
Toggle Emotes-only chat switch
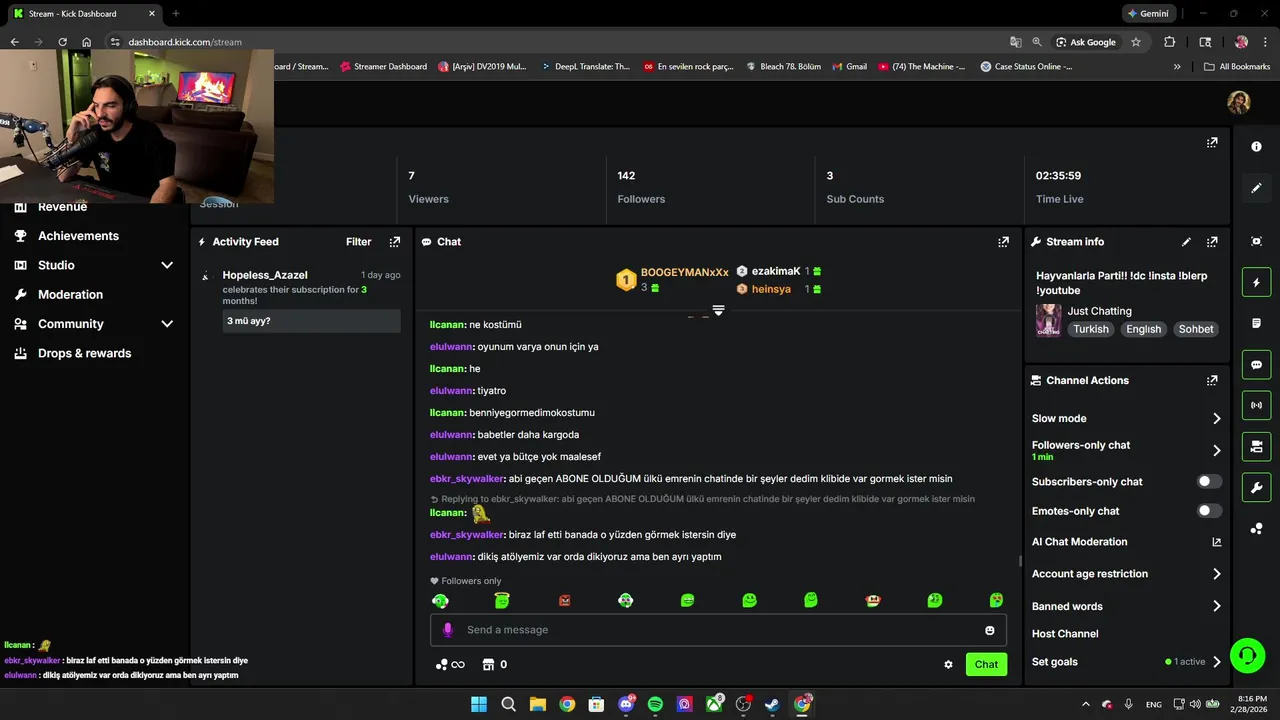coord(1209,511)
